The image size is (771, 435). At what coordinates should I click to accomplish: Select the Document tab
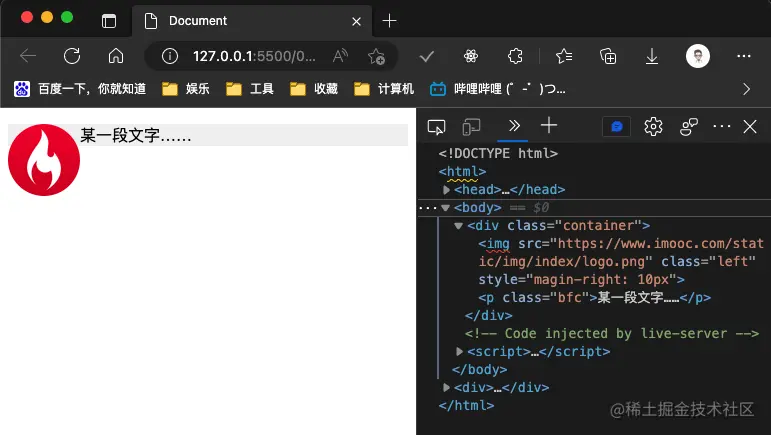[252, 21]
